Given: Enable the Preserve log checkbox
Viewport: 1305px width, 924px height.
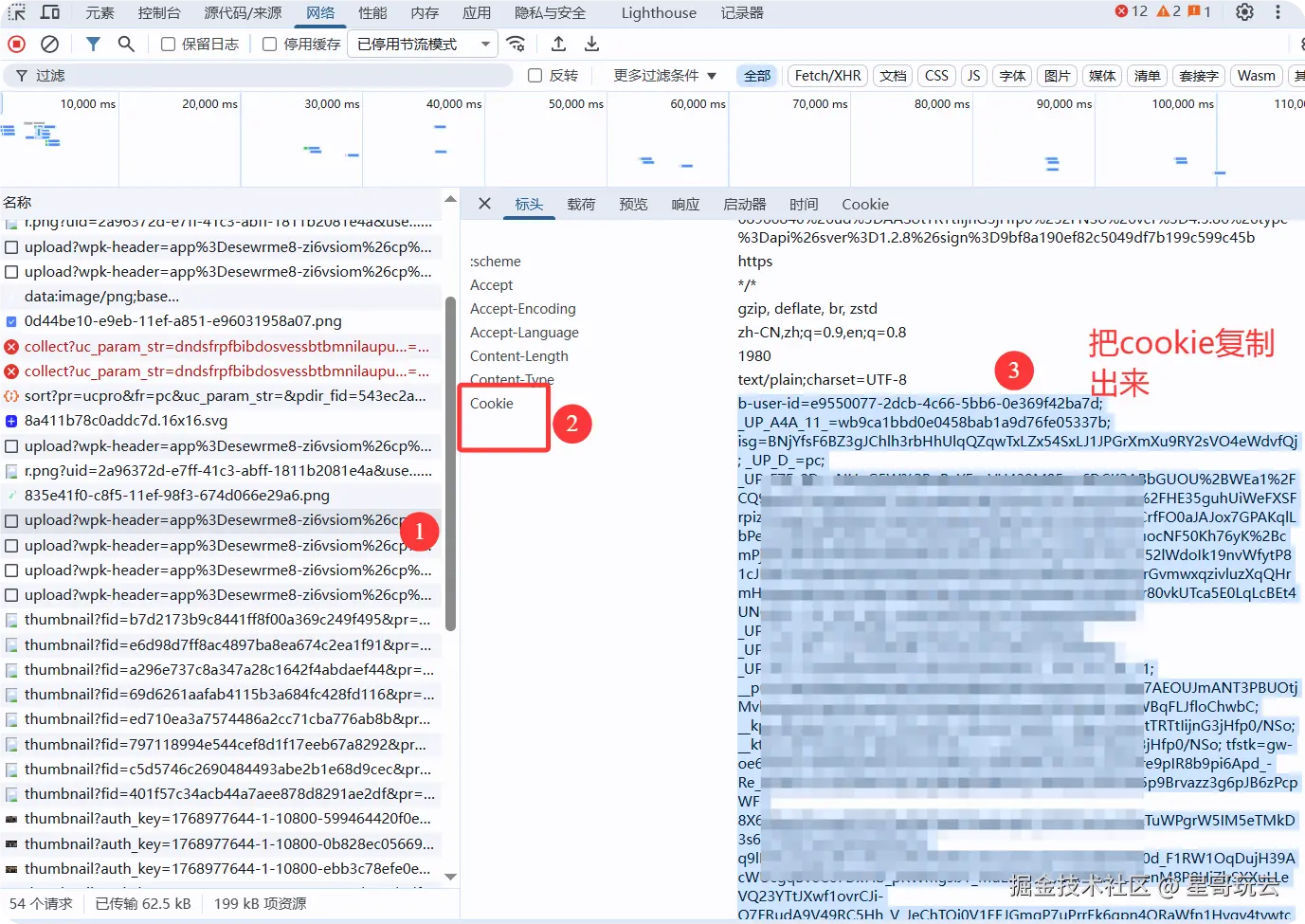Looking at the screenshot, I should [x=168, y=44].
